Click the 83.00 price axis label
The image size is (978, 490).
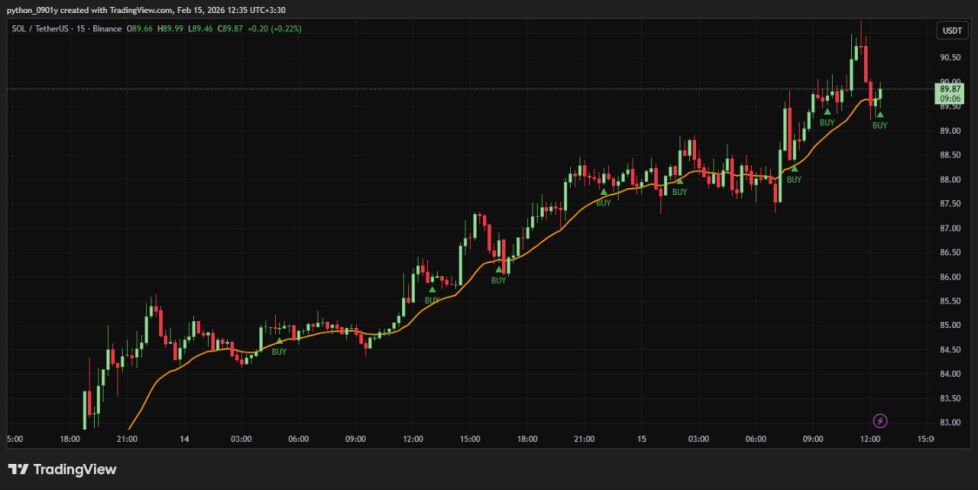click(x=951, y=423)
